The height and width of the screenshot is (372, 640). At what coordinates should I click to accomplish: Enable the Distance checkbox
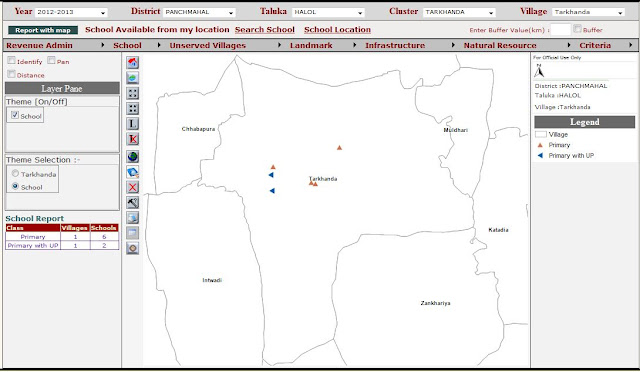pyautogui.click(x=11, y=74)
